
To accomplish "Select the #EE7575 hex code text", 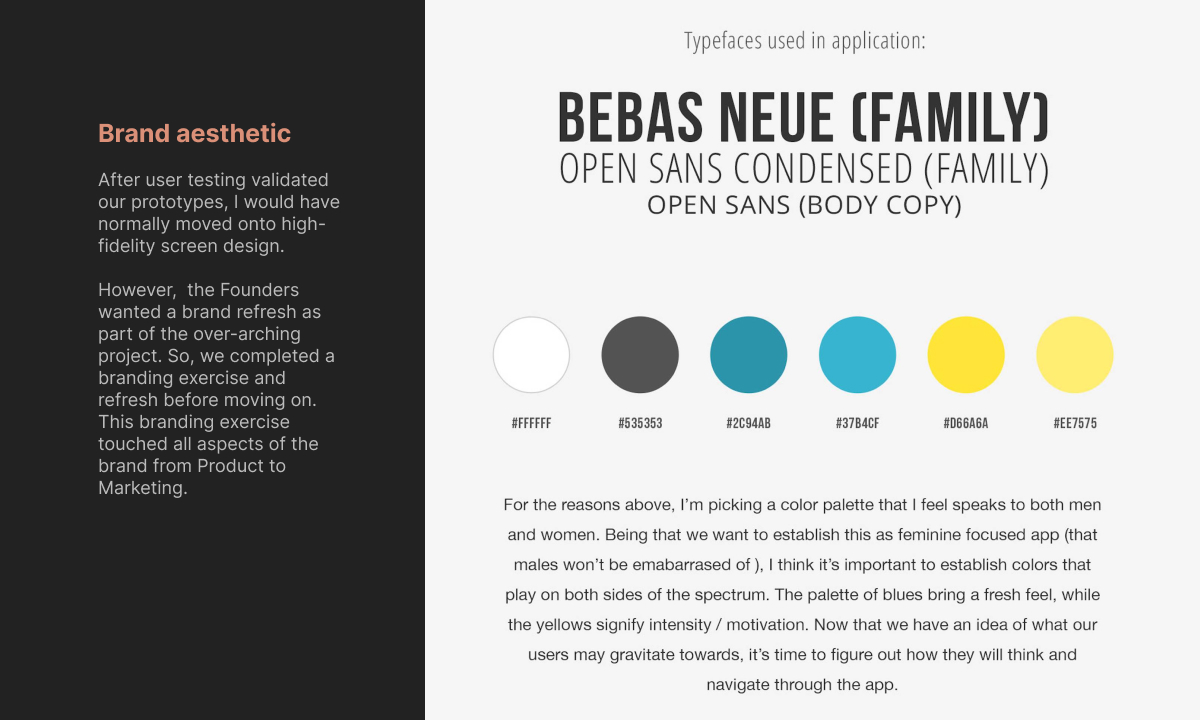I will click(1075, 423).
